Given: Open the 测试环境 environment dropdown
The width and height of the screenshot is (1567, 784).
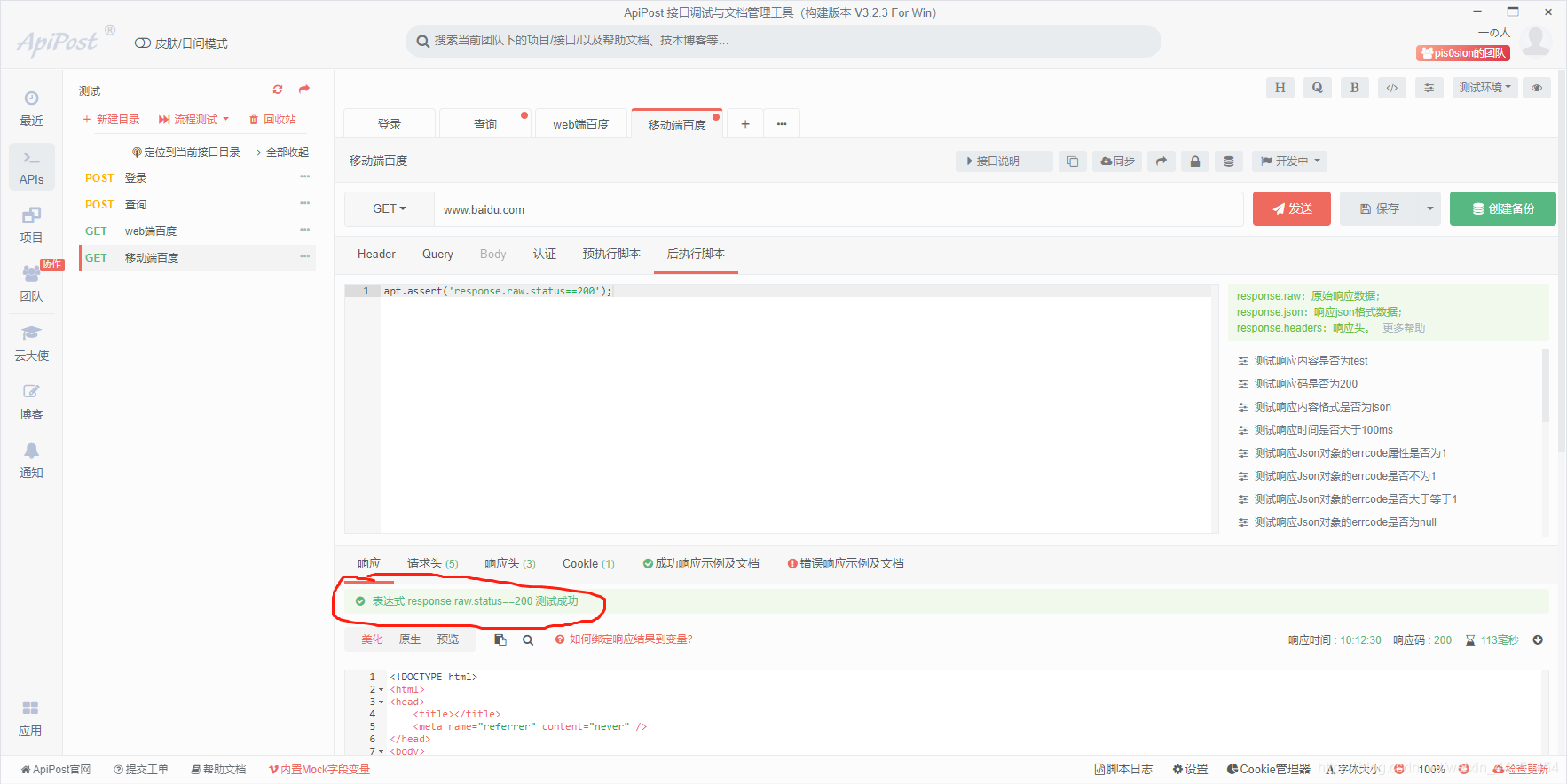Looking at the screenshot, I should click(1485, 88).
